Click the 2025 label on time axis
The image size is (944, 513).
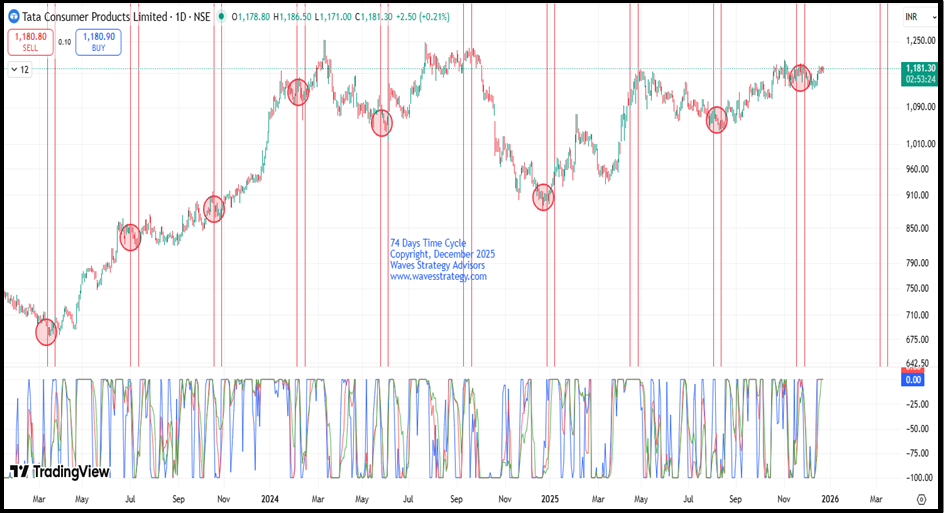click(x=550, y=499)
